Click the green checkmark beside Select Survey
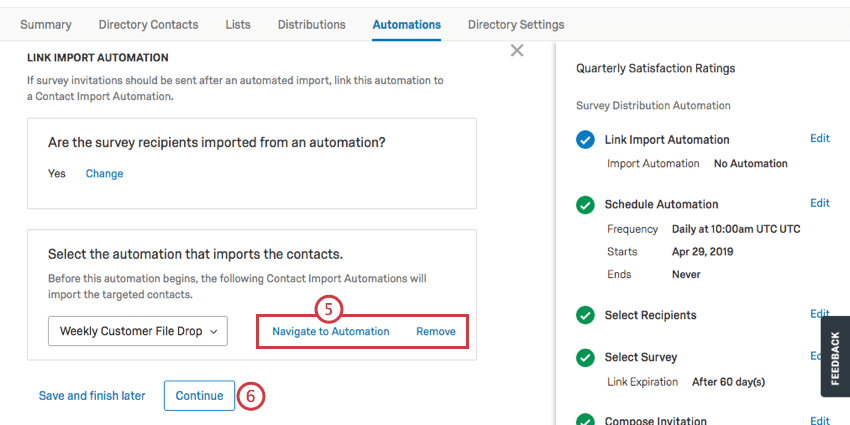The width and height of the screenshot is (850, 425). point(585,358)
